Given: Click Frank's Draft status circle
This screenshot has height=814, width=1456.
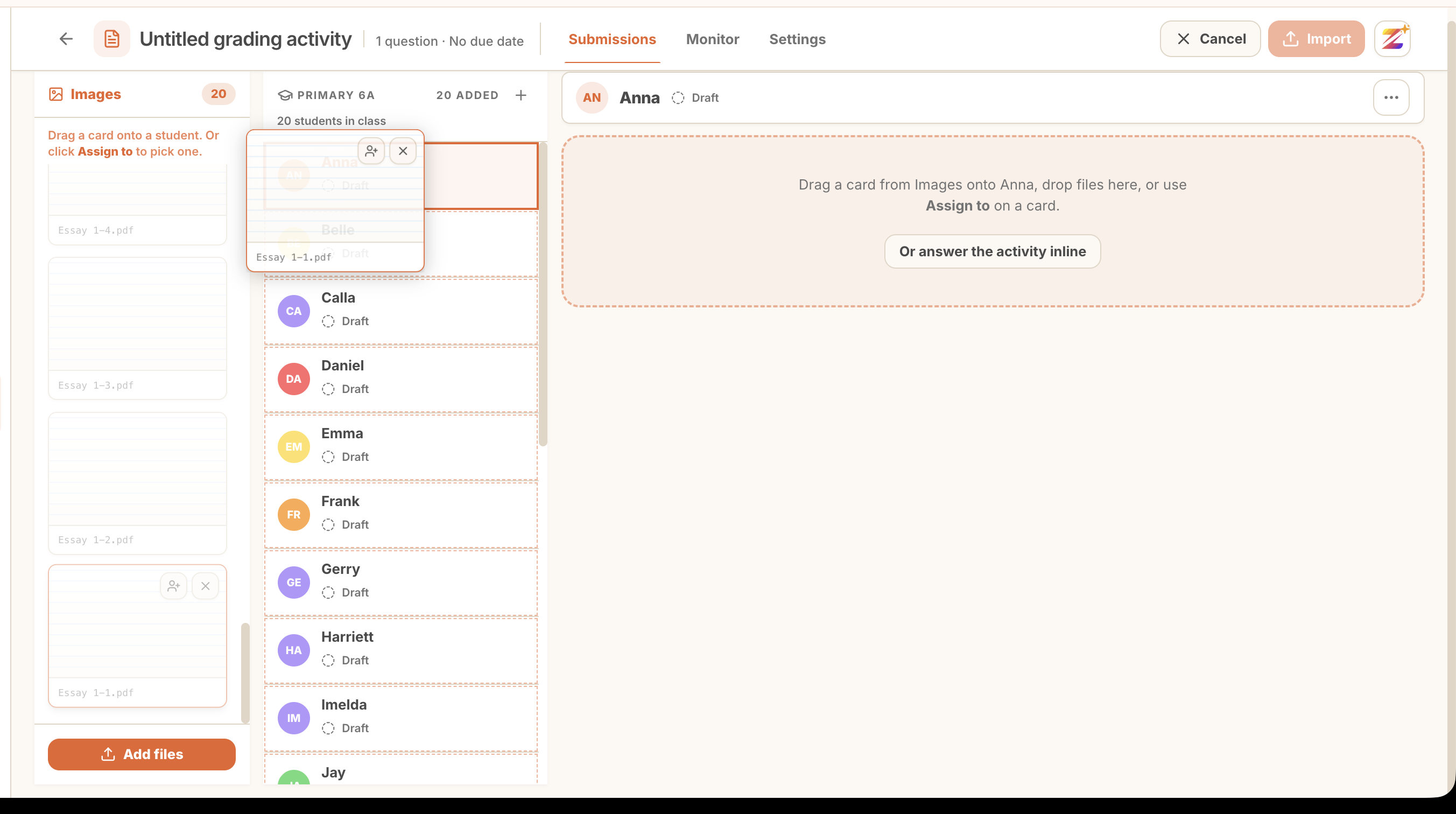Looking at the screenshot, I should [x=328, y=524].
